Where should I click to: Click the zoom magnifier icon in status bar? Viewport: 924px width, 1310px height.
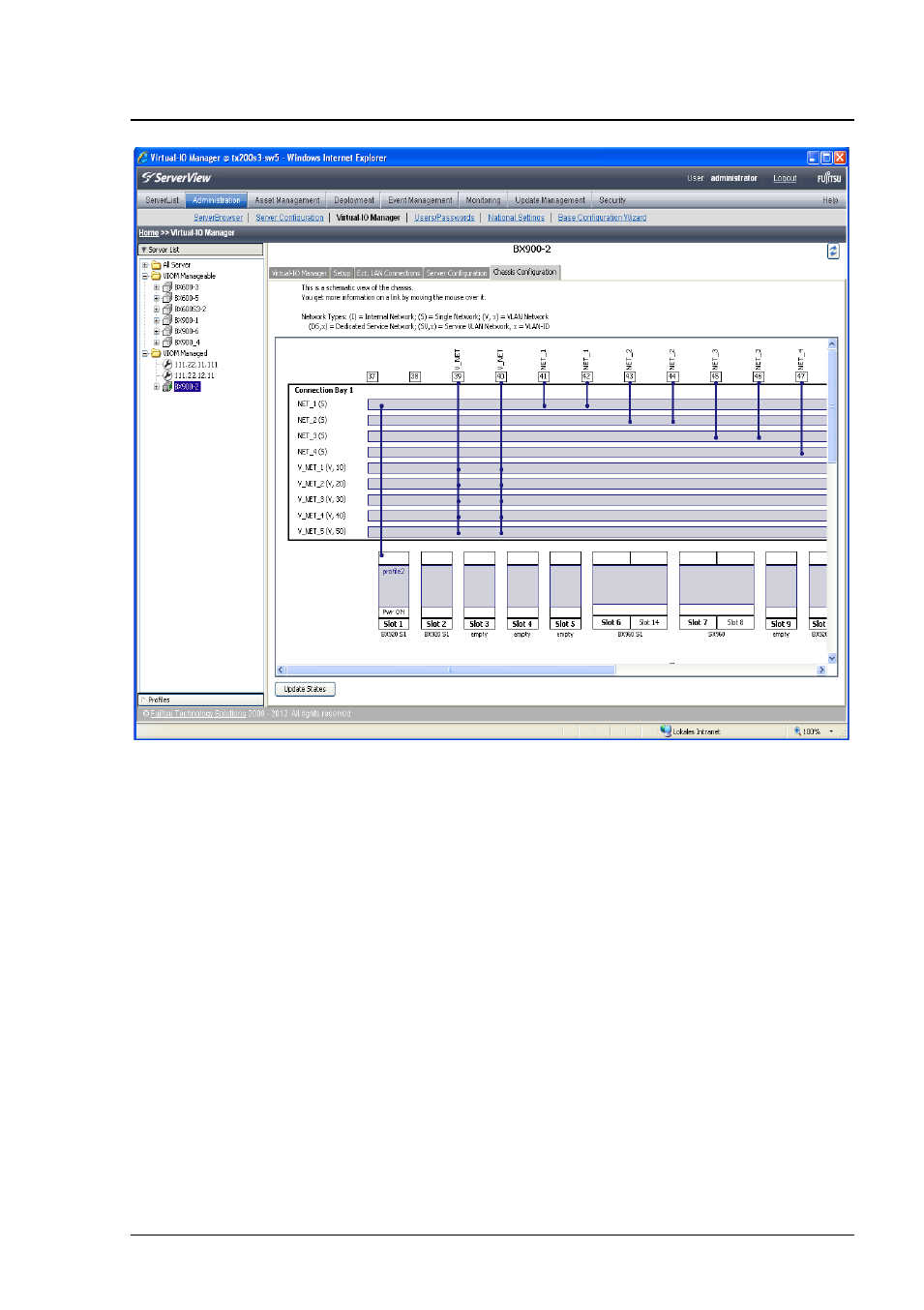point(797,731)
